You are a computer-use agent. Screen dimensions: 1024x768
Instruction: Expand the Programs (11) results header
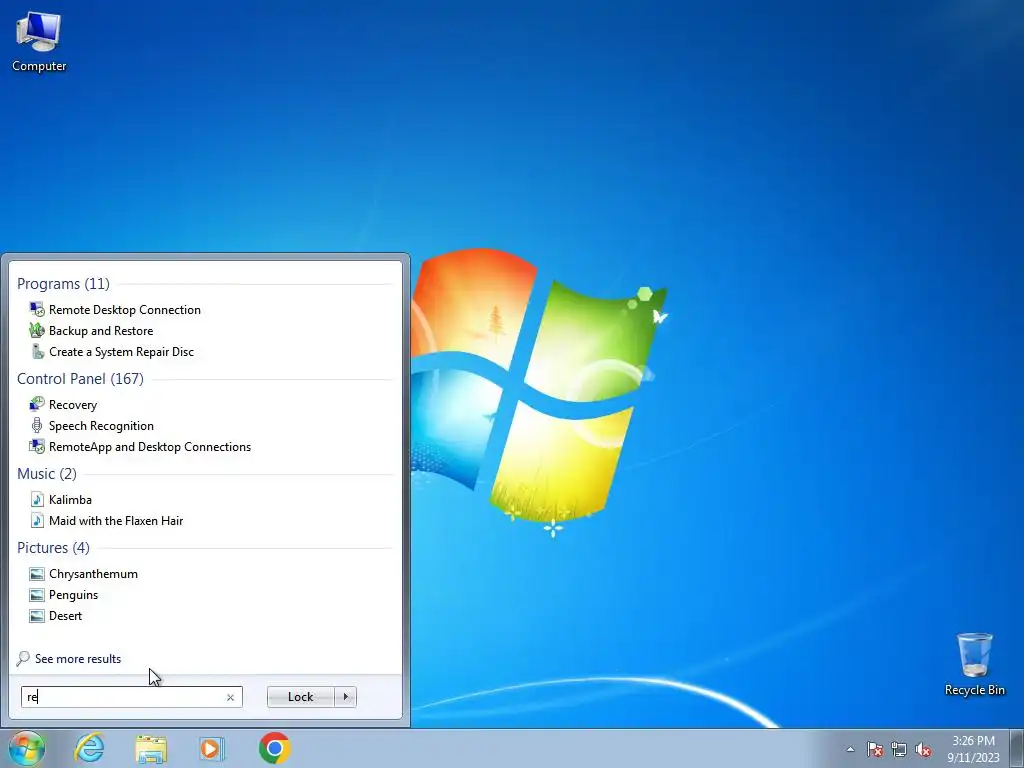pyautogui.click(x=63, y=283)
